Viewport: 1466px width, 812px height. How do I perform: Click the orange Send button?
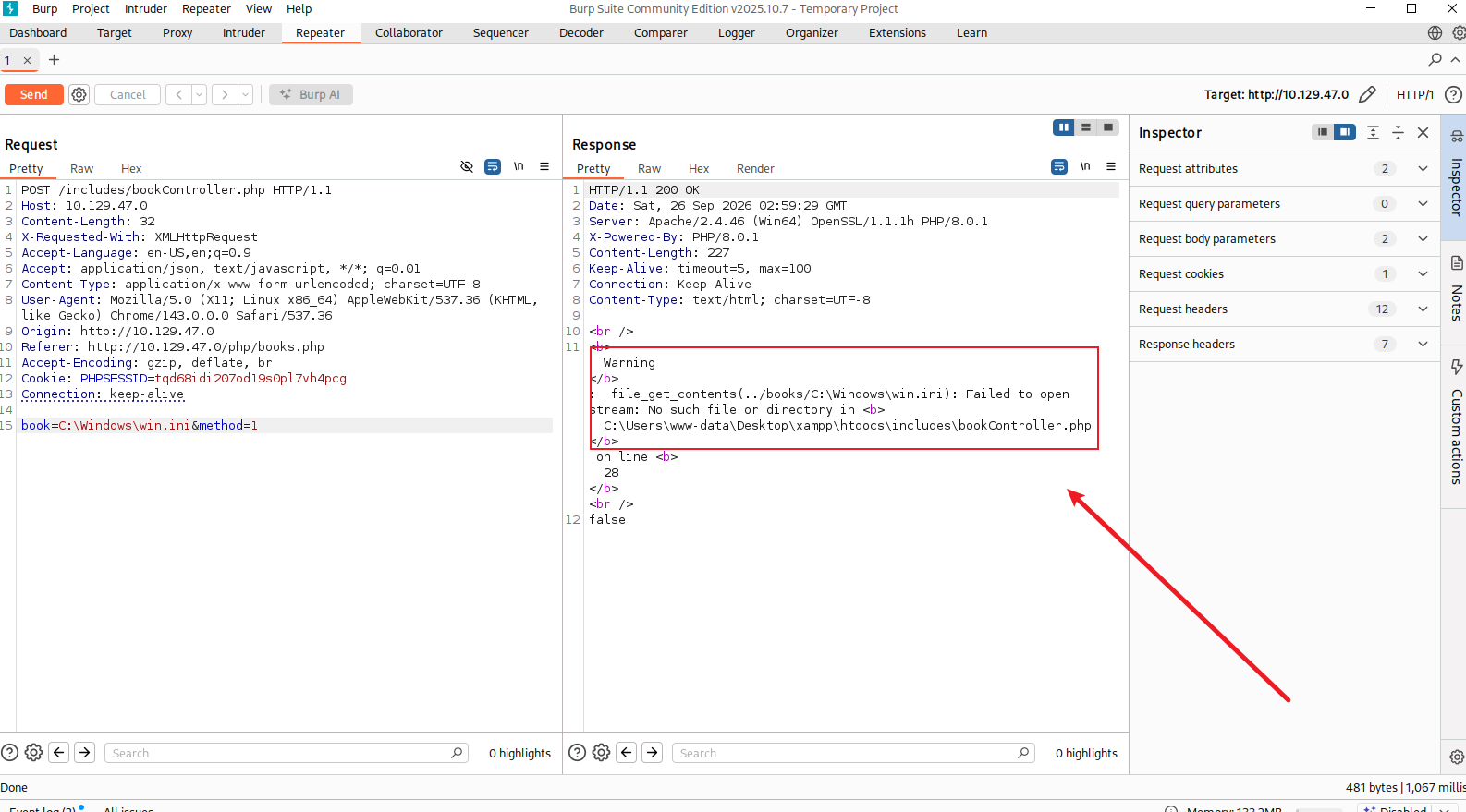[34, 94]
